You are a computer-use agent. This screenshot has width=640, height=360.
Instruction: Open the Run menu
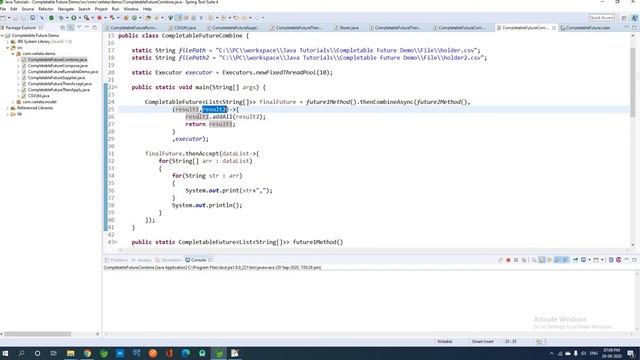(116, 9)
